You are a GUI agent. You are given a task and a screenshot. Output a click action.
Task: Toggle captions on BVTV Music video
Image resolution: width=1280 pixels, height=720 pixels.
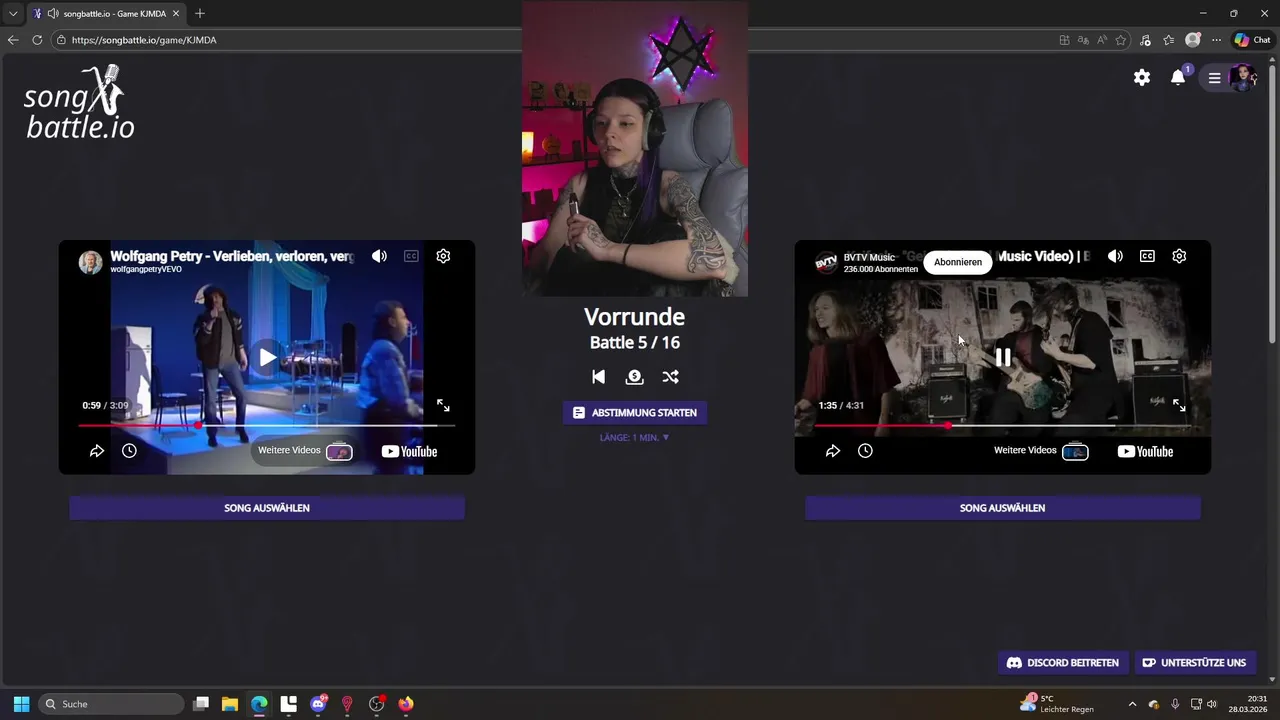pos(1147,256)
